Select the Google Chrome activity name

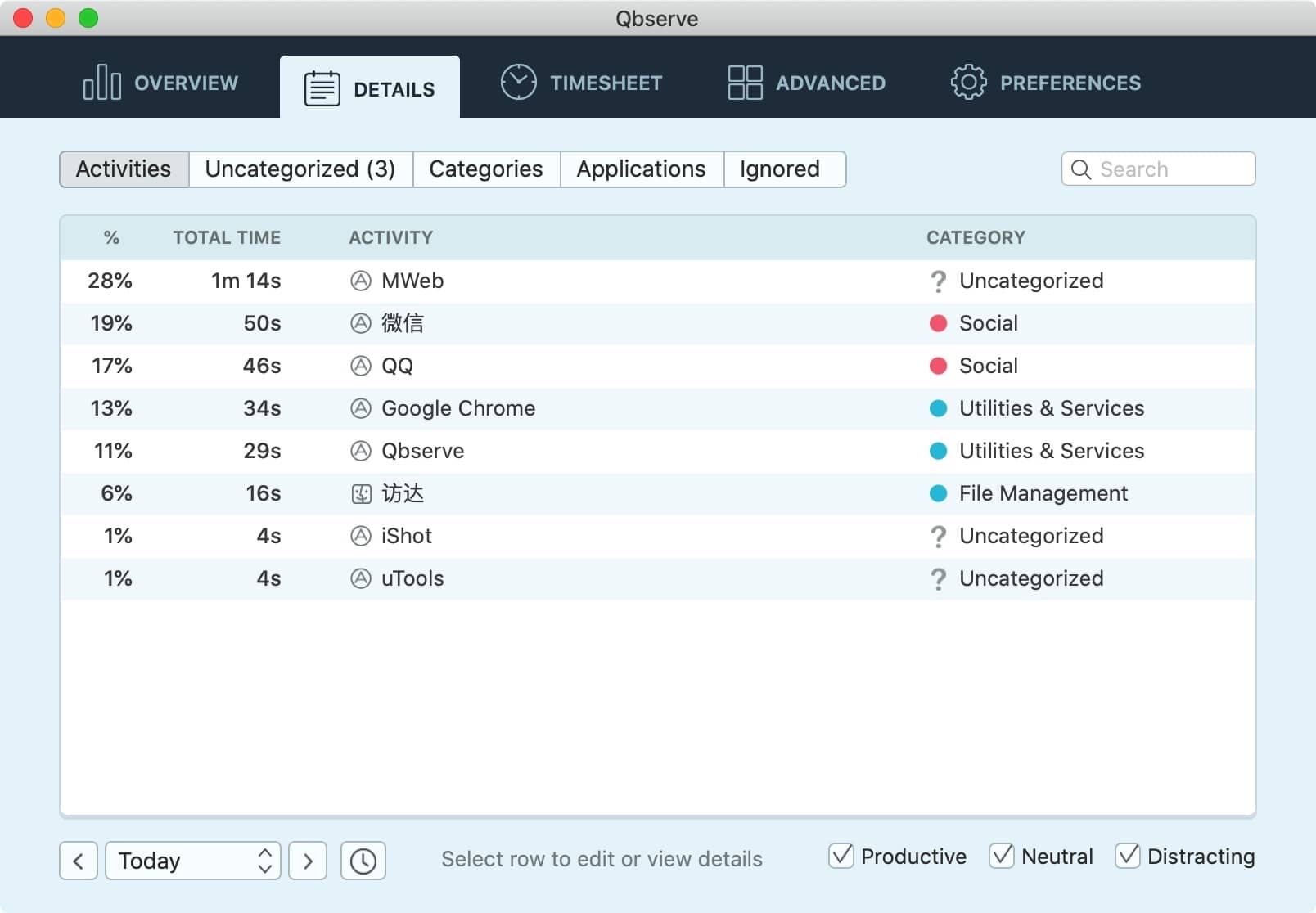pos(458,408)
